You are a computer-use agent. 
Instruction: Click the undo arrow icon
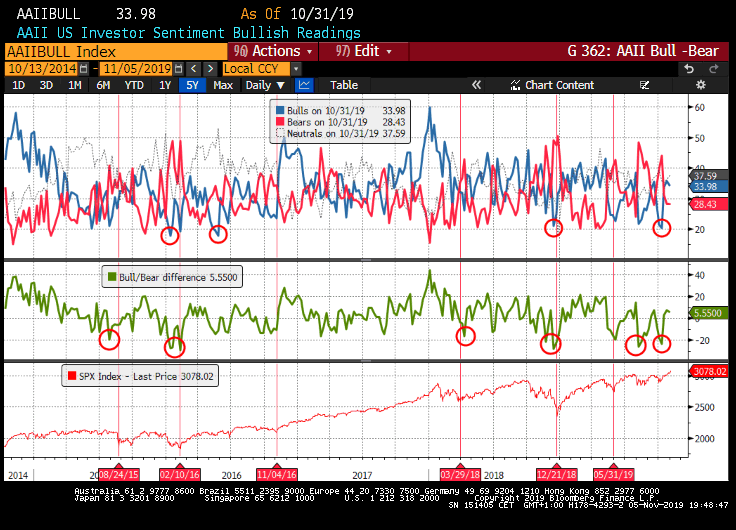(689, 68)
